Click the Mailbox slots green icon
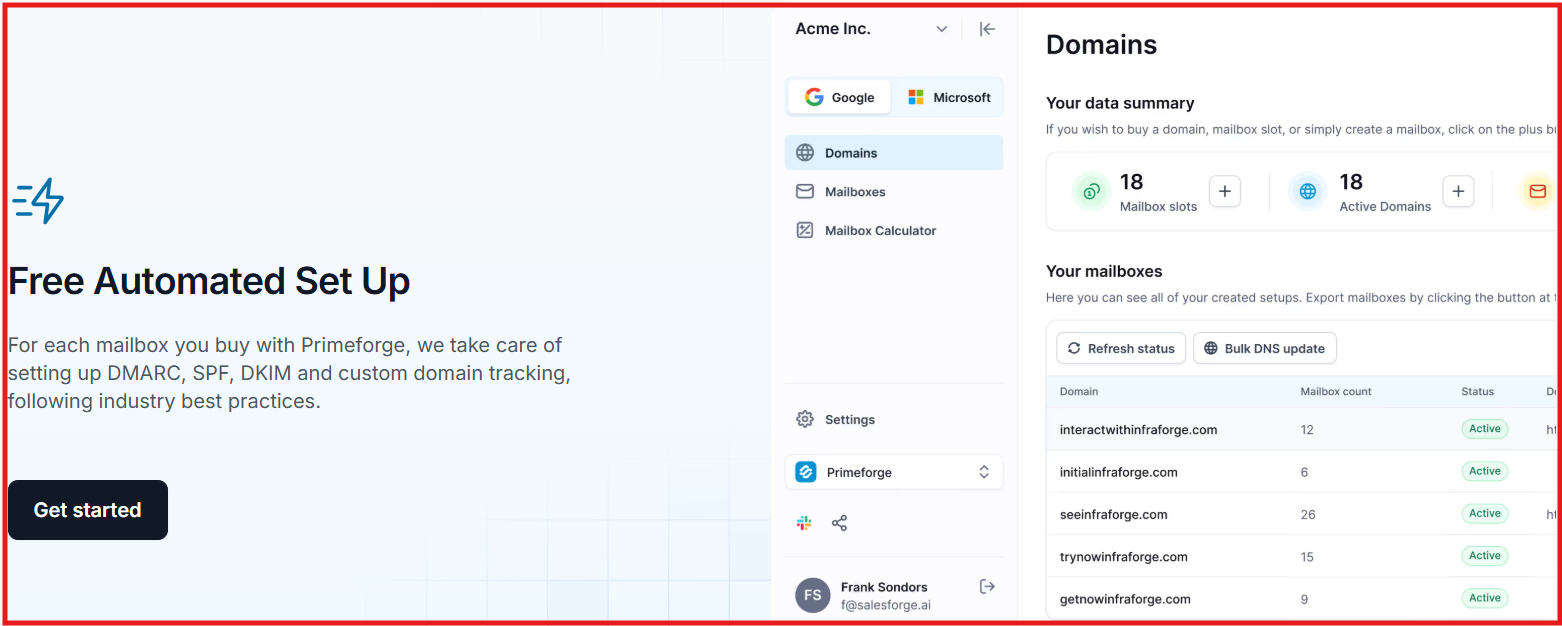 click(x=1092, y=191)
